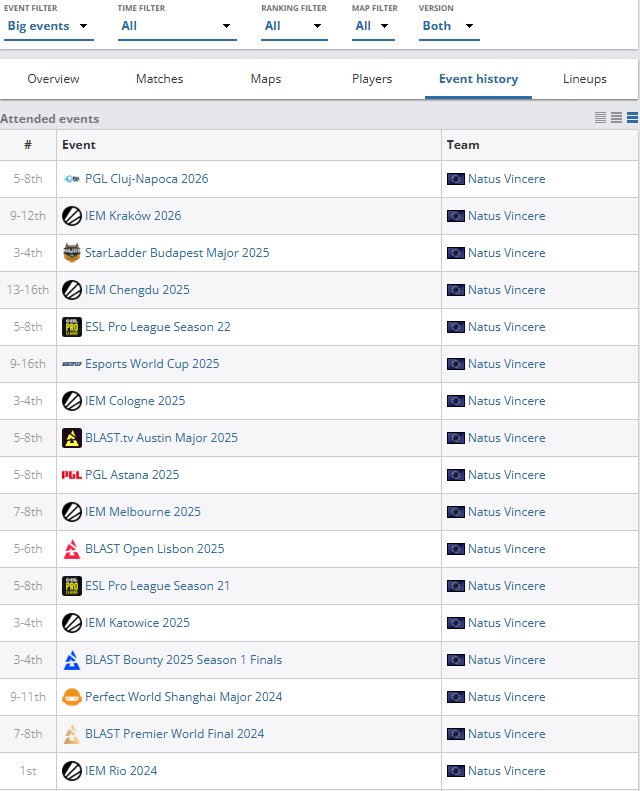Screen dimensions: 640x791
Task: Switch to the compact list density view
Action: pos(600,118)
